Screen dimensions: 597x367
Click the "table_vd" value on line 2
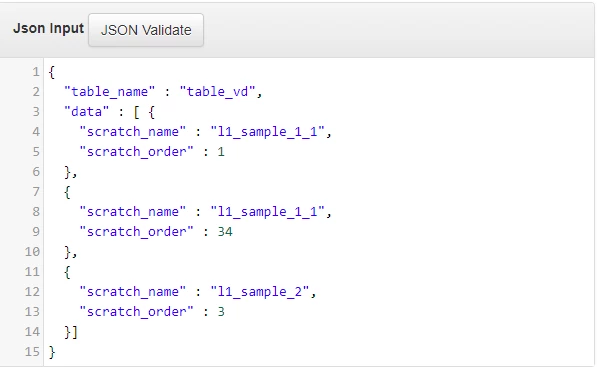pyautogui.click(x=217, y=92)
